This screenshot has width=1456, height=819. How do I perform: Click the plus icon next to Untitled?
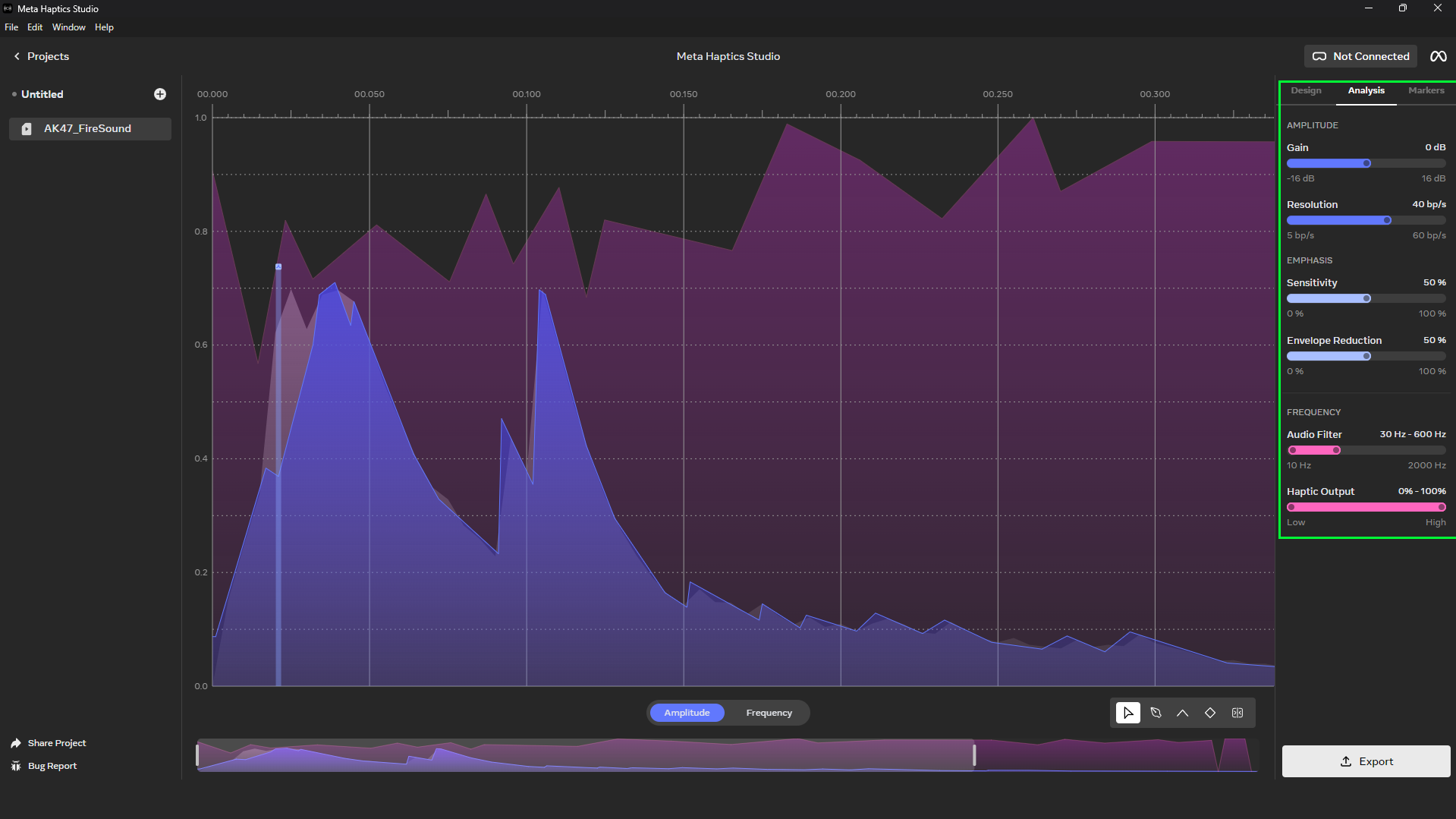[x=160, y=94]
